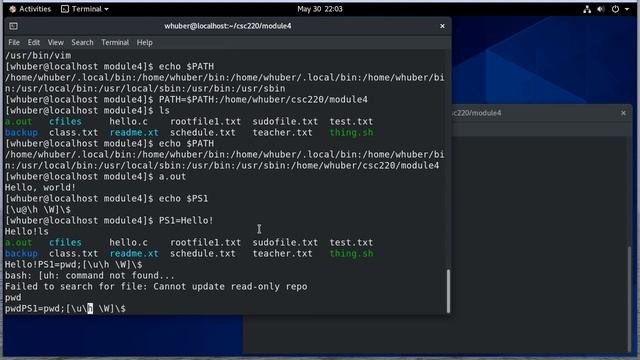Viewport: 640px width, 360px height.
Task: Click 'PATH=$PATH:/home/whuber/csc220/module4' command
Action: [263, 100]
